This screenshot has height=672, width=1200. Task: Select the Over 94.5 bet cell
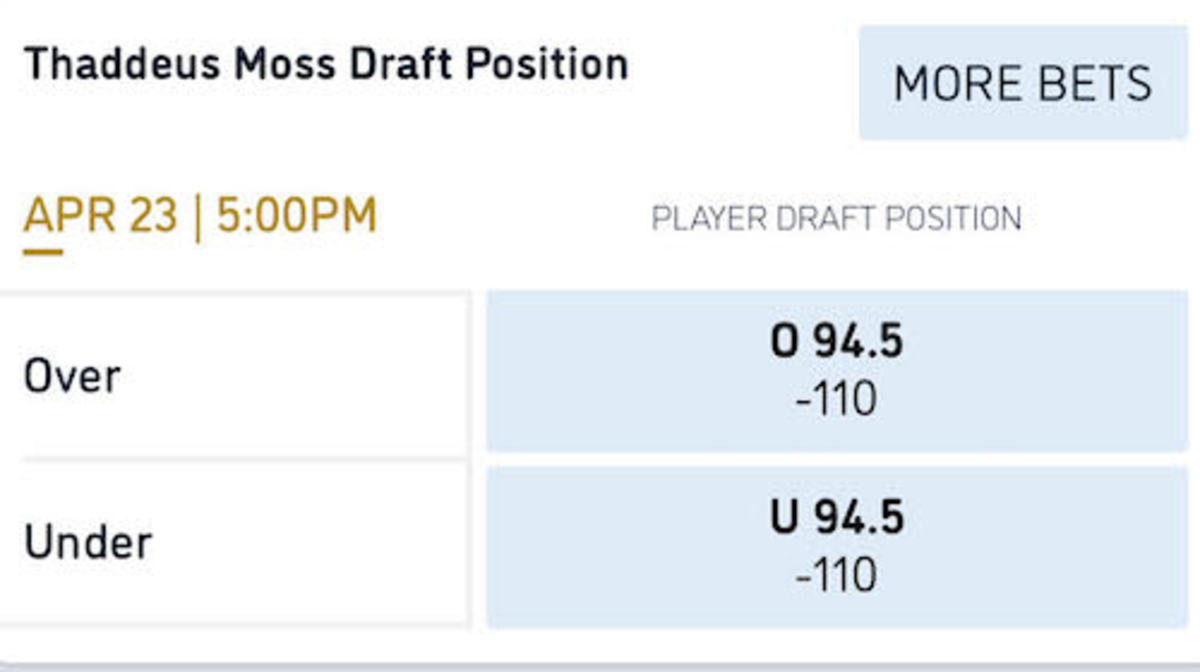836,371
